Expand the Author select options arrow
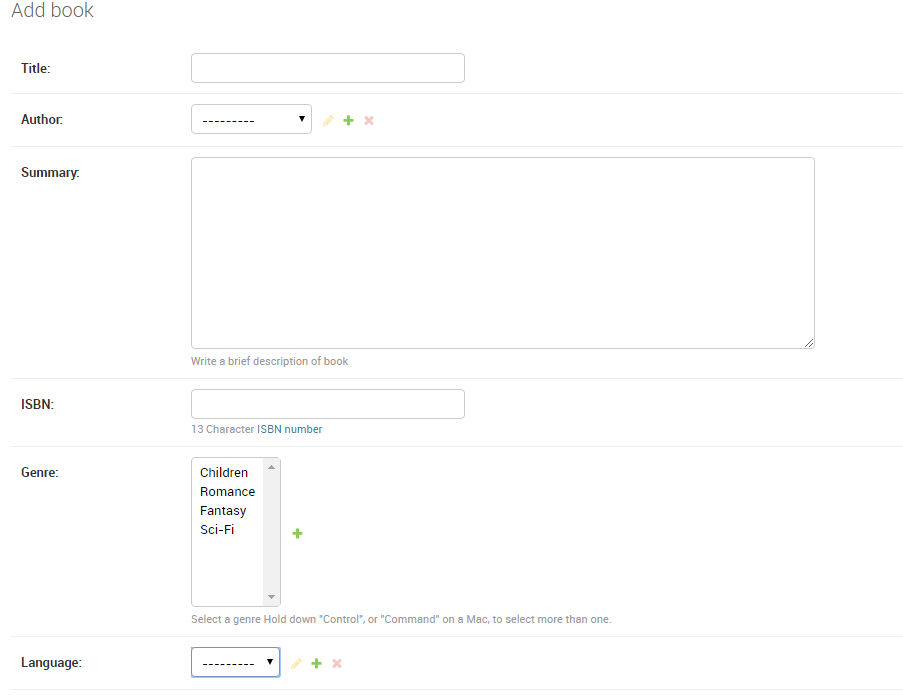This screenshot has height=697, width=903. 301,118
